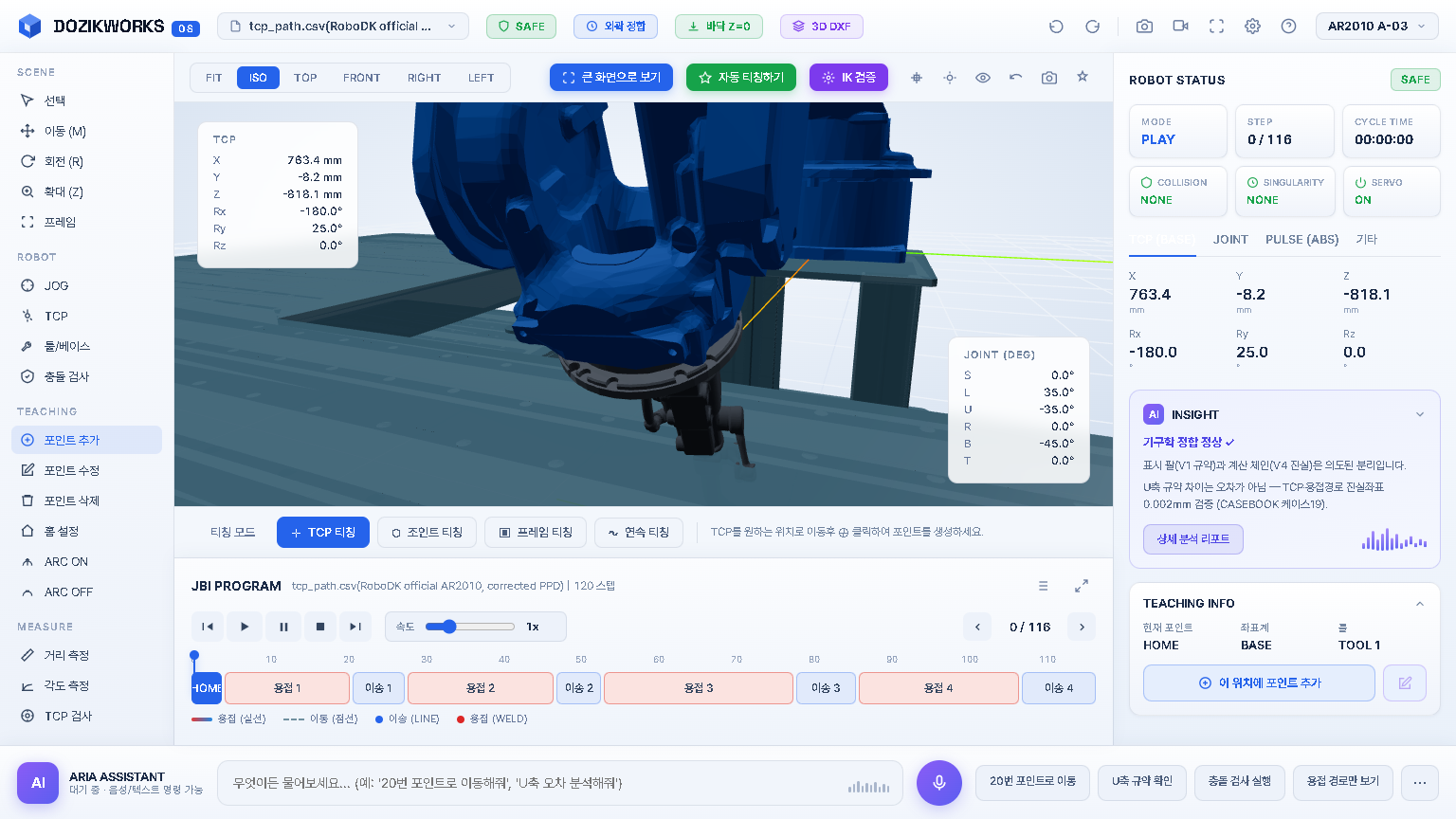This screenshot has height=819, width=1456.
Task: Select the 선택 pointer tool
Action: pyautogui.click(x=86, y=100)
